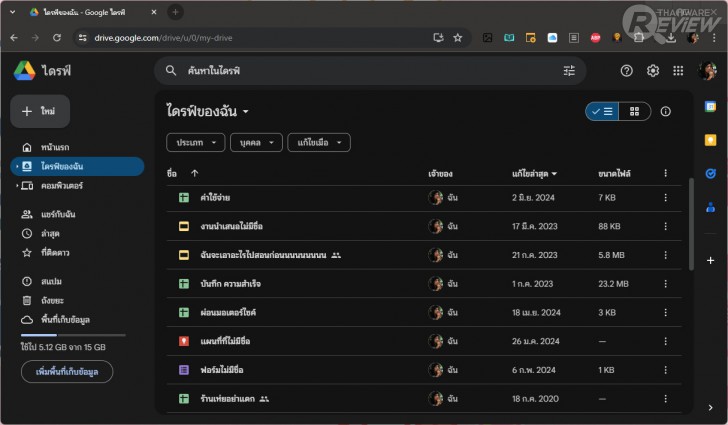Switch to grid layout view
This screenshot has height=425, width=728.
(x=634, y=112)
